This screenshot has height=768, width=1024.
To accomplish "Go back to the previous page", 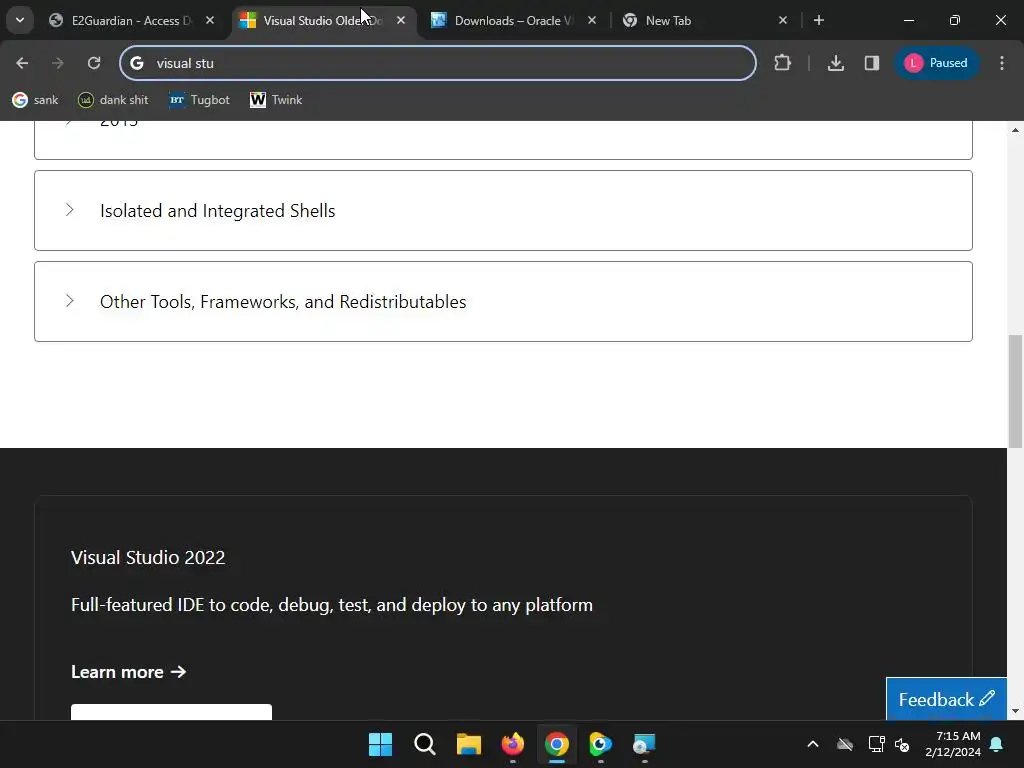I will coord(22,63).
